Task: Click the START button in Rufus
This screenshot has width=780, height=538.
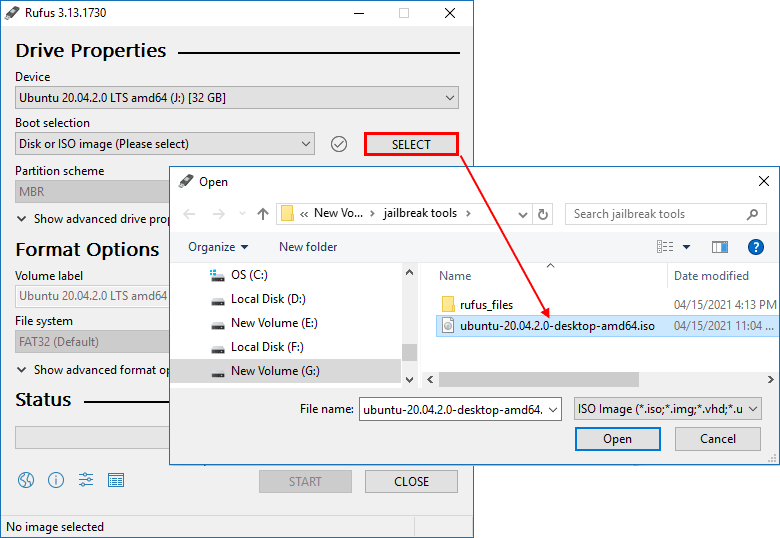Action: tap(305, 482)
